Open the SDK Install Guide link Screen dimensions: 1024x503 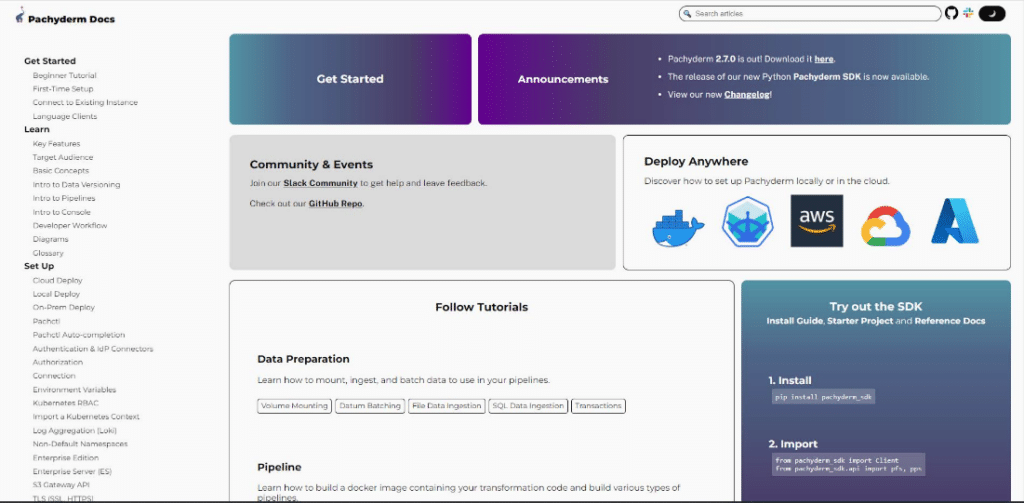[795, 321]
